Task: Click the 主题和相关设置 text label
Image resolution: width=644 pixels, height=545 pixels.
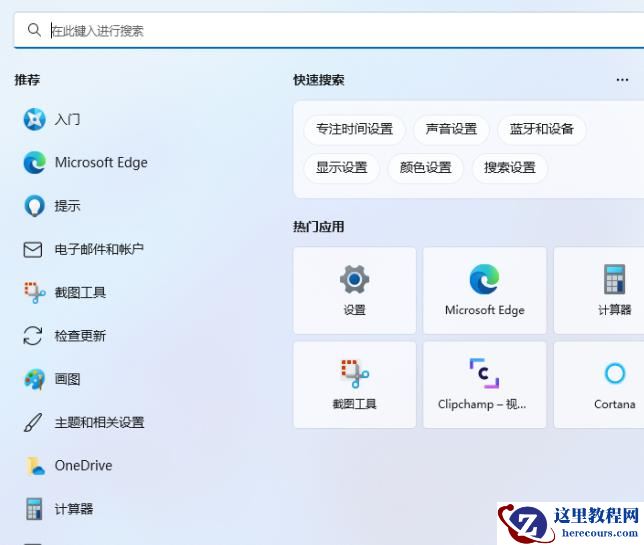Action: click(x=99, y=423)
